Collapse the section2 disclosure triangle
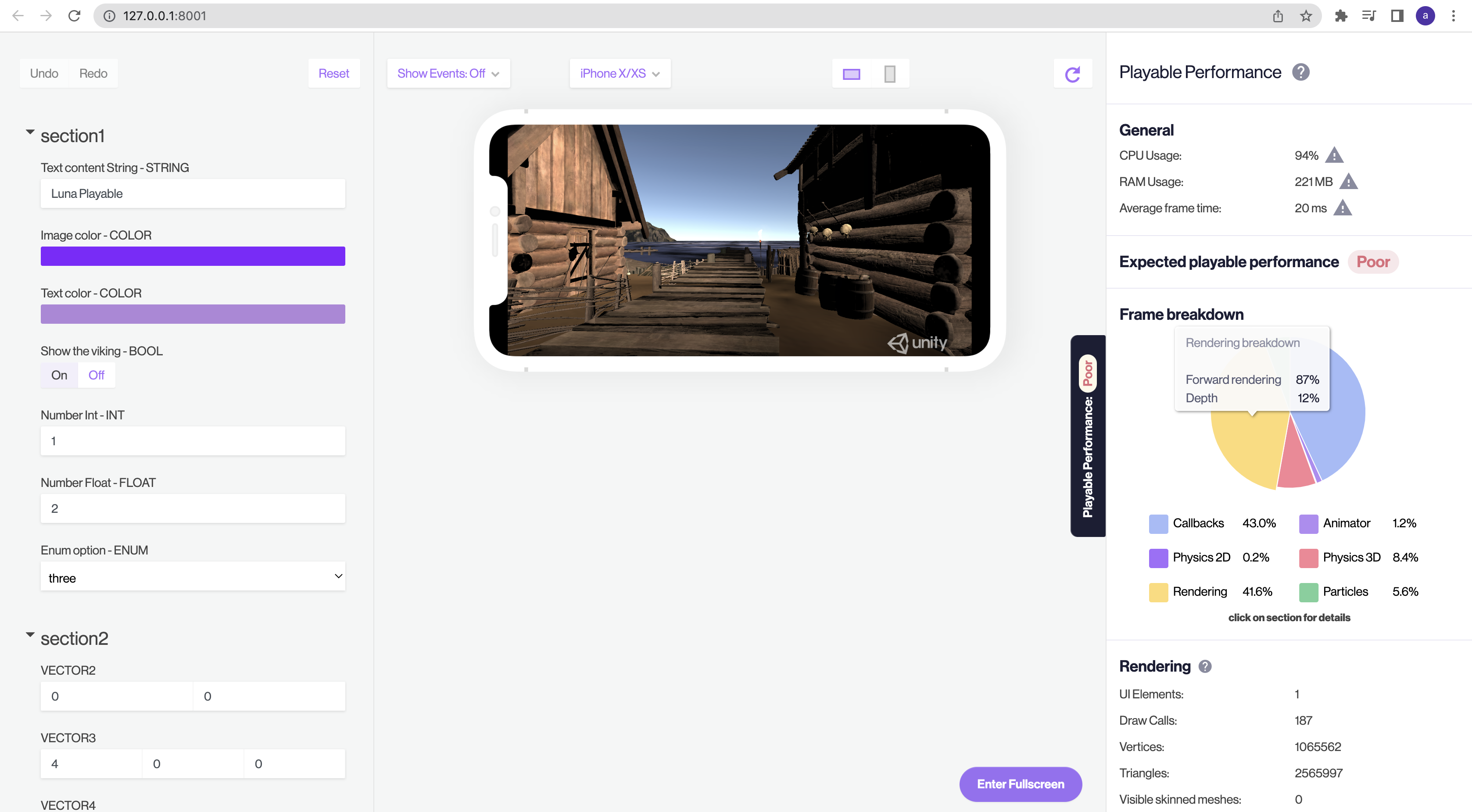 pos(30,635)
